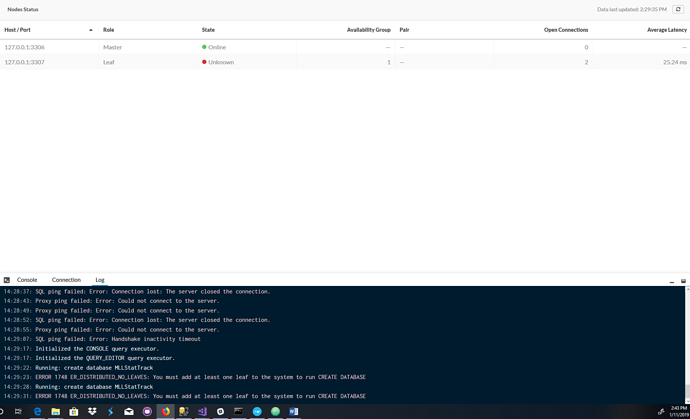
Task: Open the light-blue circle taskbar app
Action: click(x=257, y=412)
